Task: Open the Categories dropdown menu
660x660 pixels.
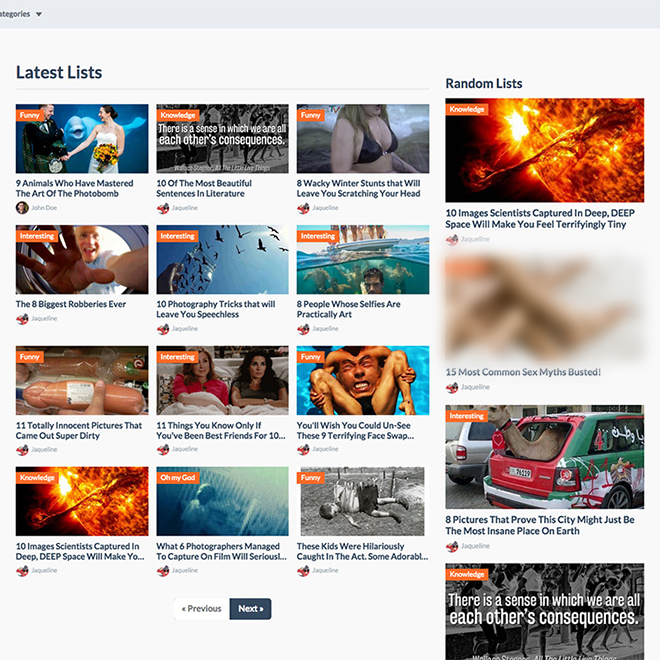Action: tap(20, 14)
